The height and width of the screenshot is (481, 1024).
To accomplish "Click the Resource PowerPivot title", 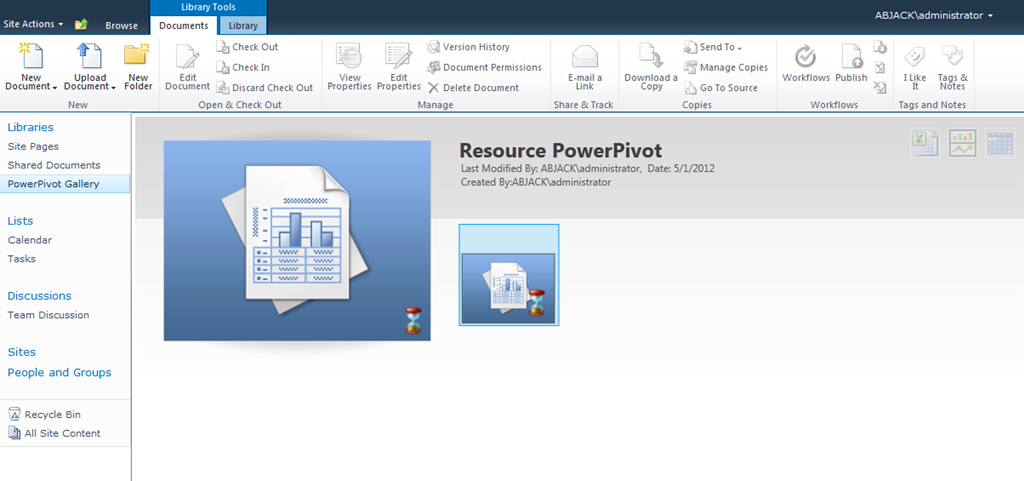I will click(x=560, y=151).
